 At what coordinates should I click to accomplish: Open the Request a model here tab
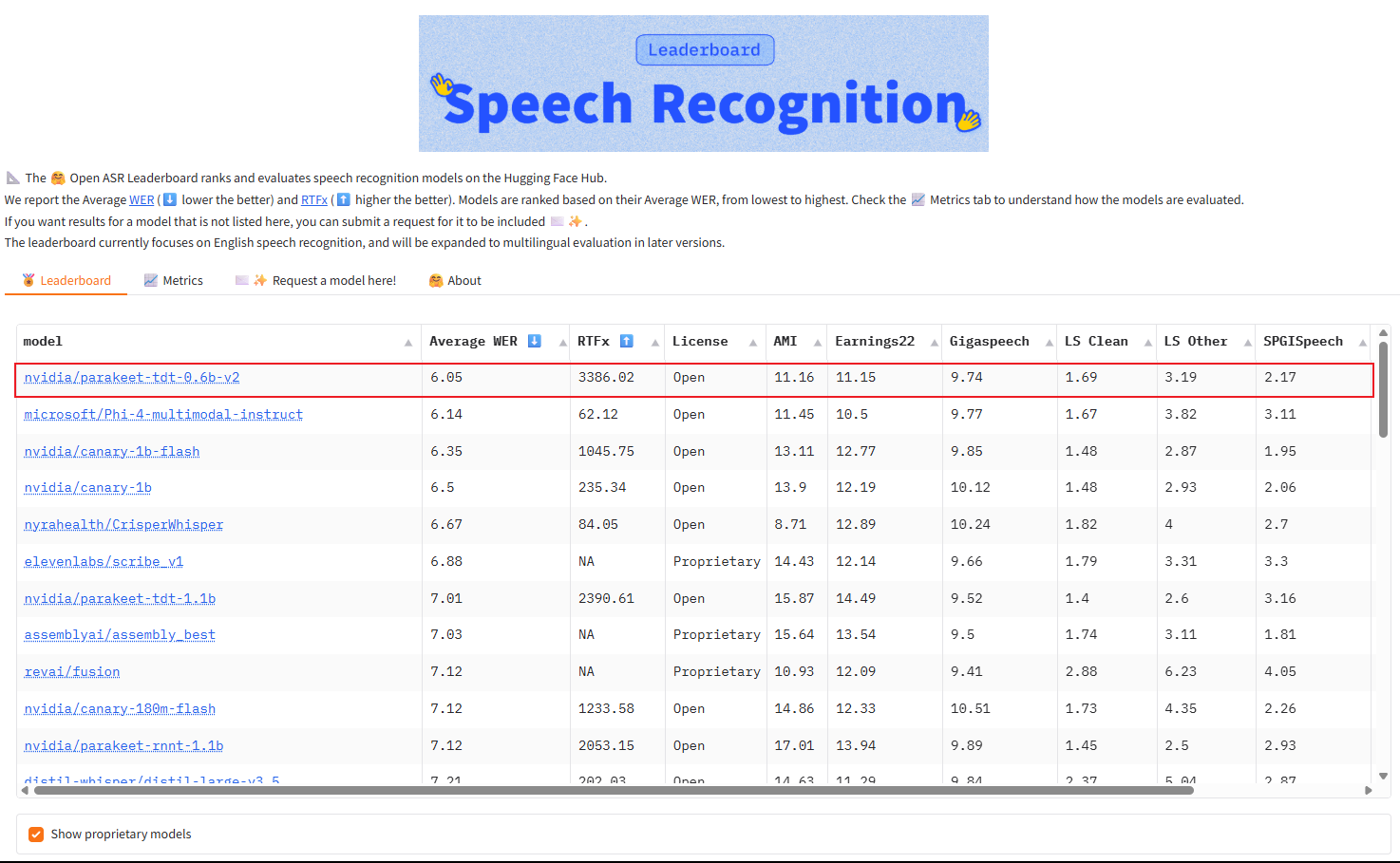(x=315, y=280)
